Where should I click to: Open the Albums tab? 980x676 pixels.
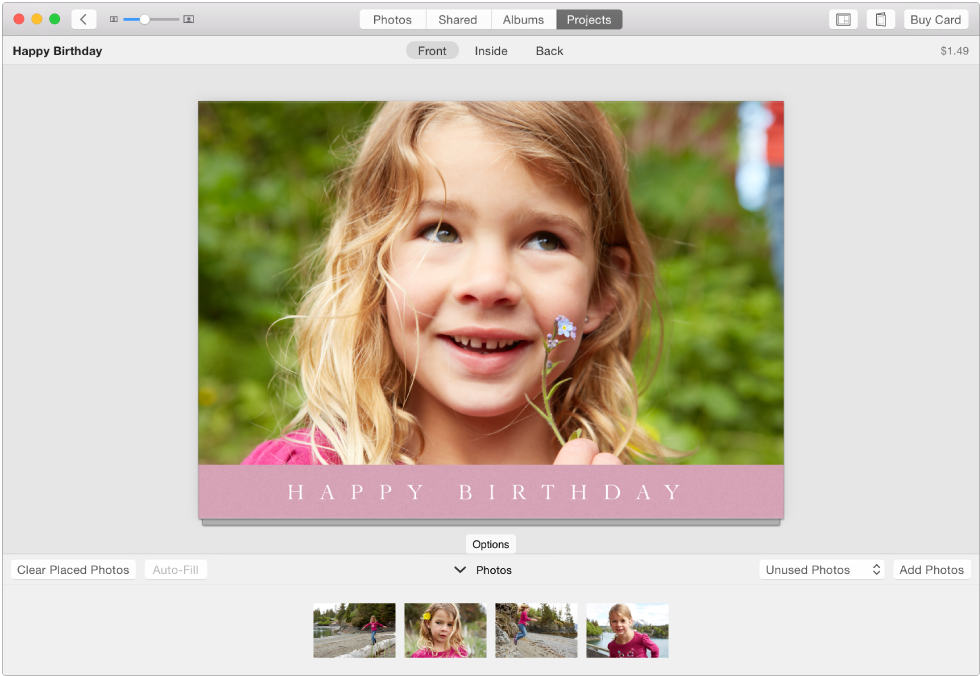pos(523,19)
